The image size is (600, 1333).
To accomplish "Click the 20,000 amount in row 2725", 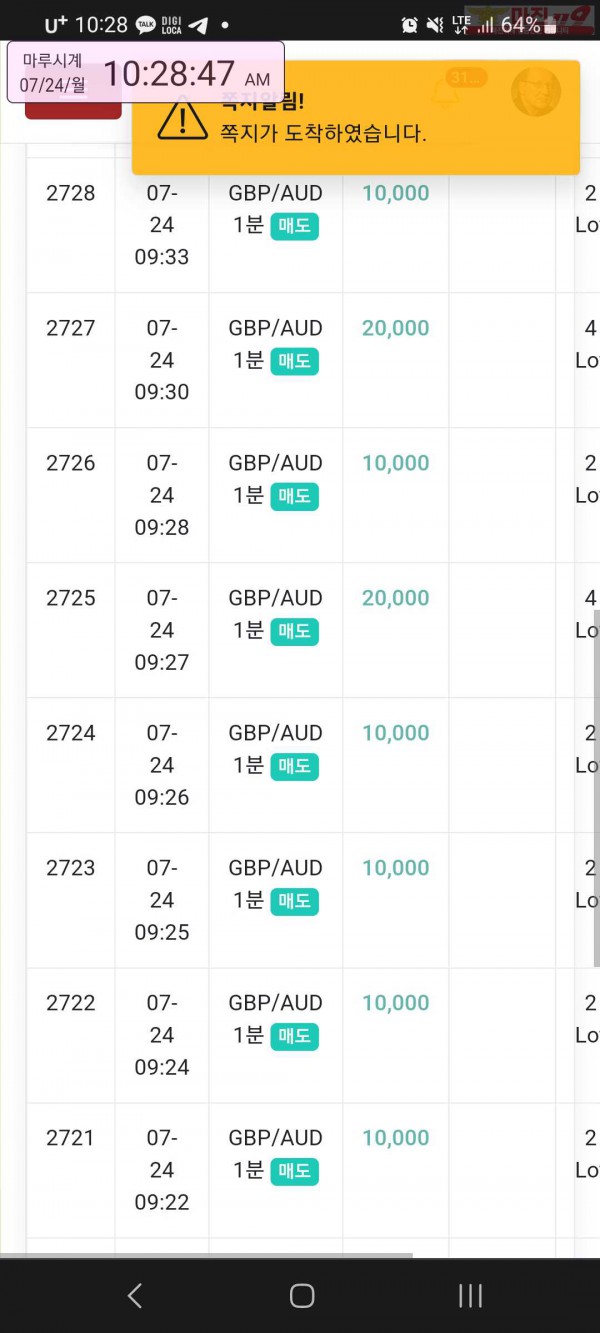I will pos(396,598).
